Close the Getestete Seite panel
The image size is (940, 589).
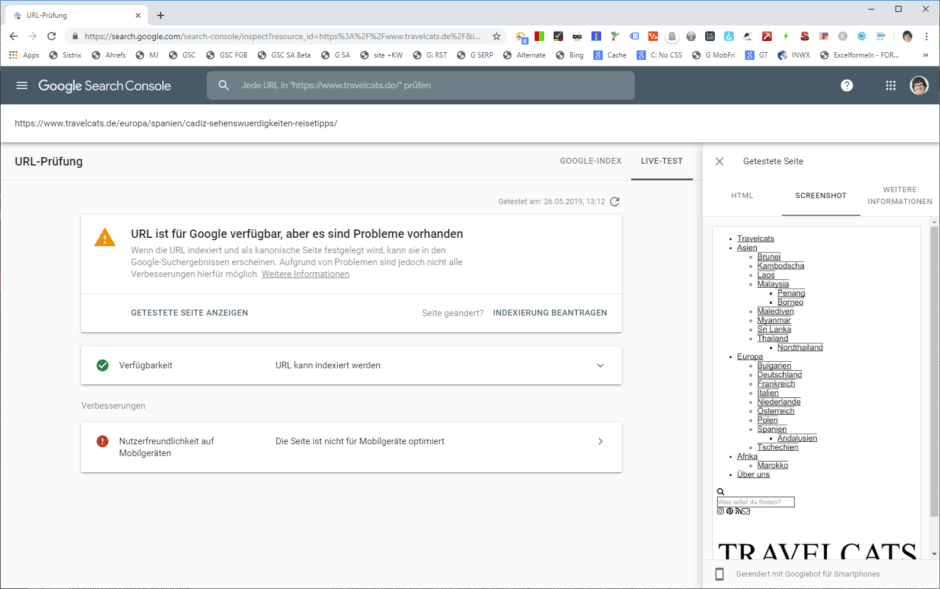(719, 160)
